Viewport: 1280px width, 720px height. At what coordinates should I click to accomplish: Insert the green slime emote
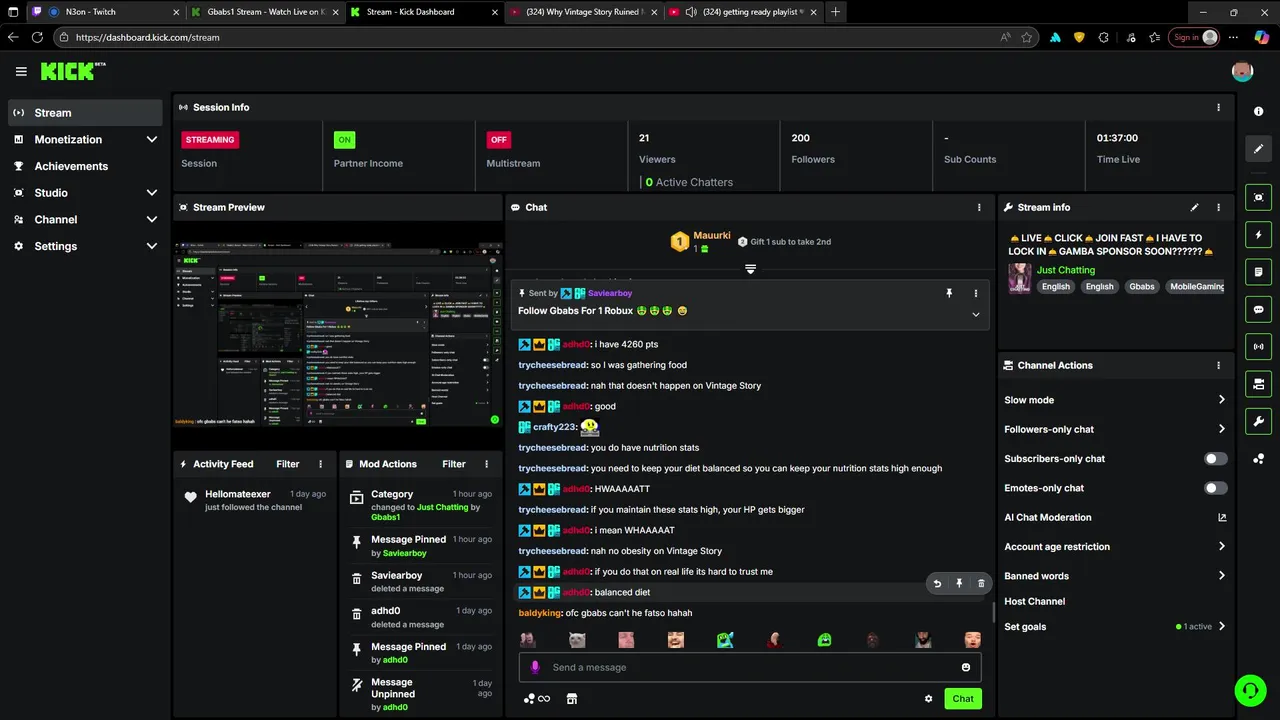[x=824, y=640]
